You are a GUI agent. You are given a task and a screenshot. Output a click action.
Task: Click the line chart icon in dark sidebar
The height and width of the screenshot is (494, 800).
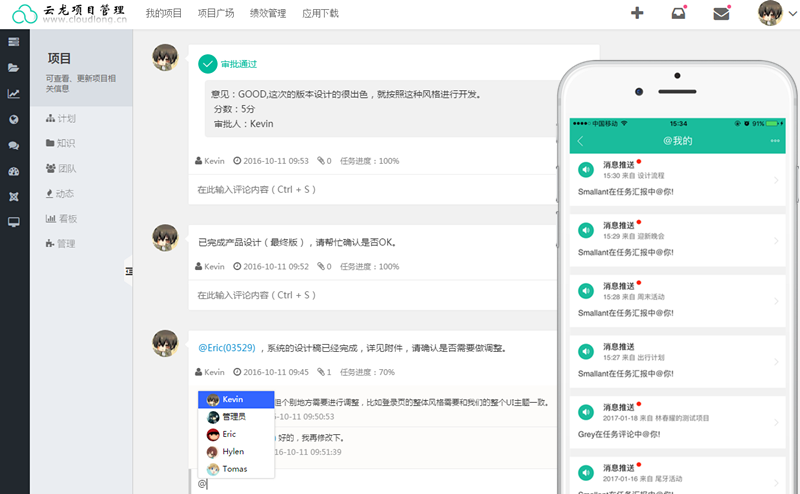click(x=14, y=93)
